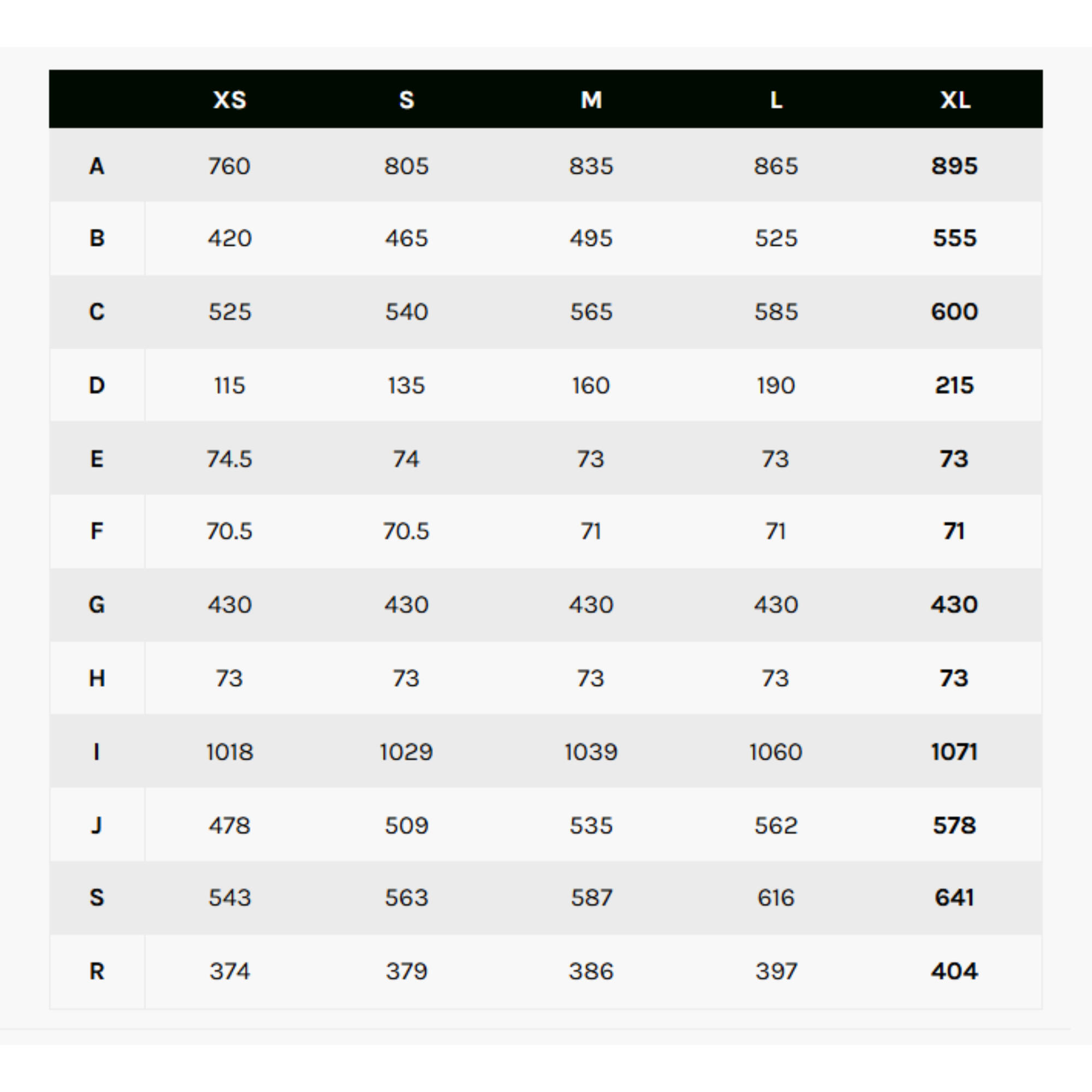Screen dimensions: 1092x1092
Task: Click the 160 cell in row D
Action: click(591, 385)
